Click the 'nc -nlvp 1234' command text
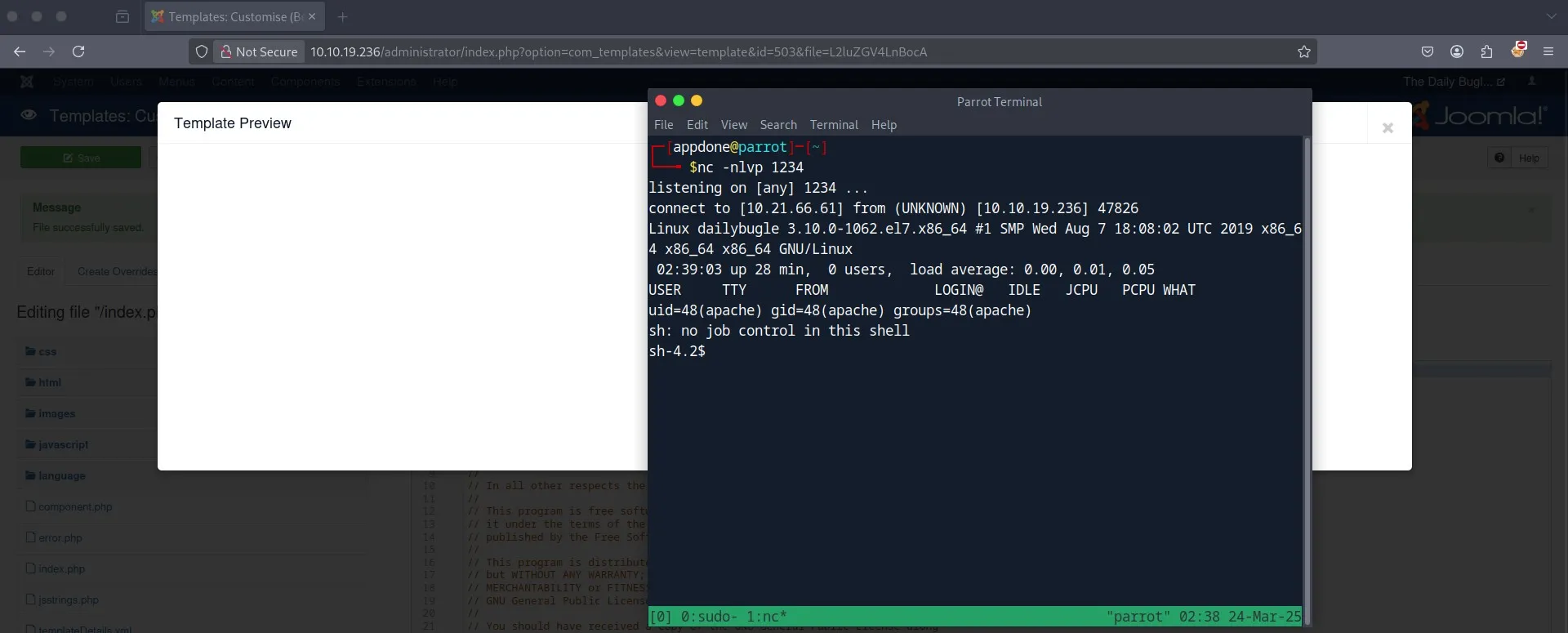The height and width of the screenshot is (633, 1568). 751,167
